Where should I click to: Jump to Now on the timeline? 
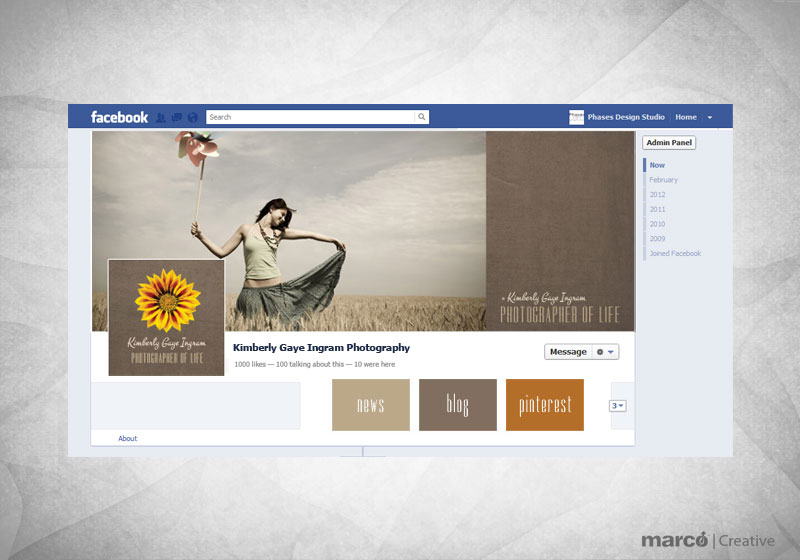657,165
